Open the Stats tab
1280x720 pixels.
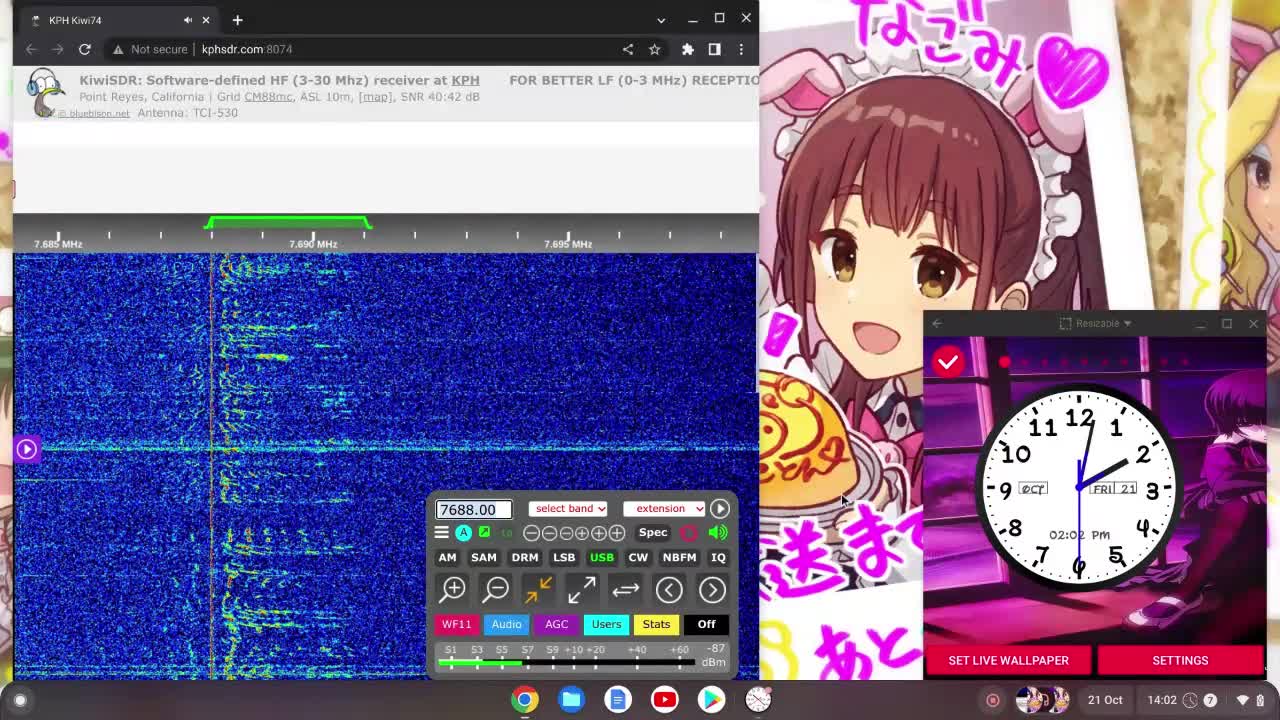tap(656, 624)
